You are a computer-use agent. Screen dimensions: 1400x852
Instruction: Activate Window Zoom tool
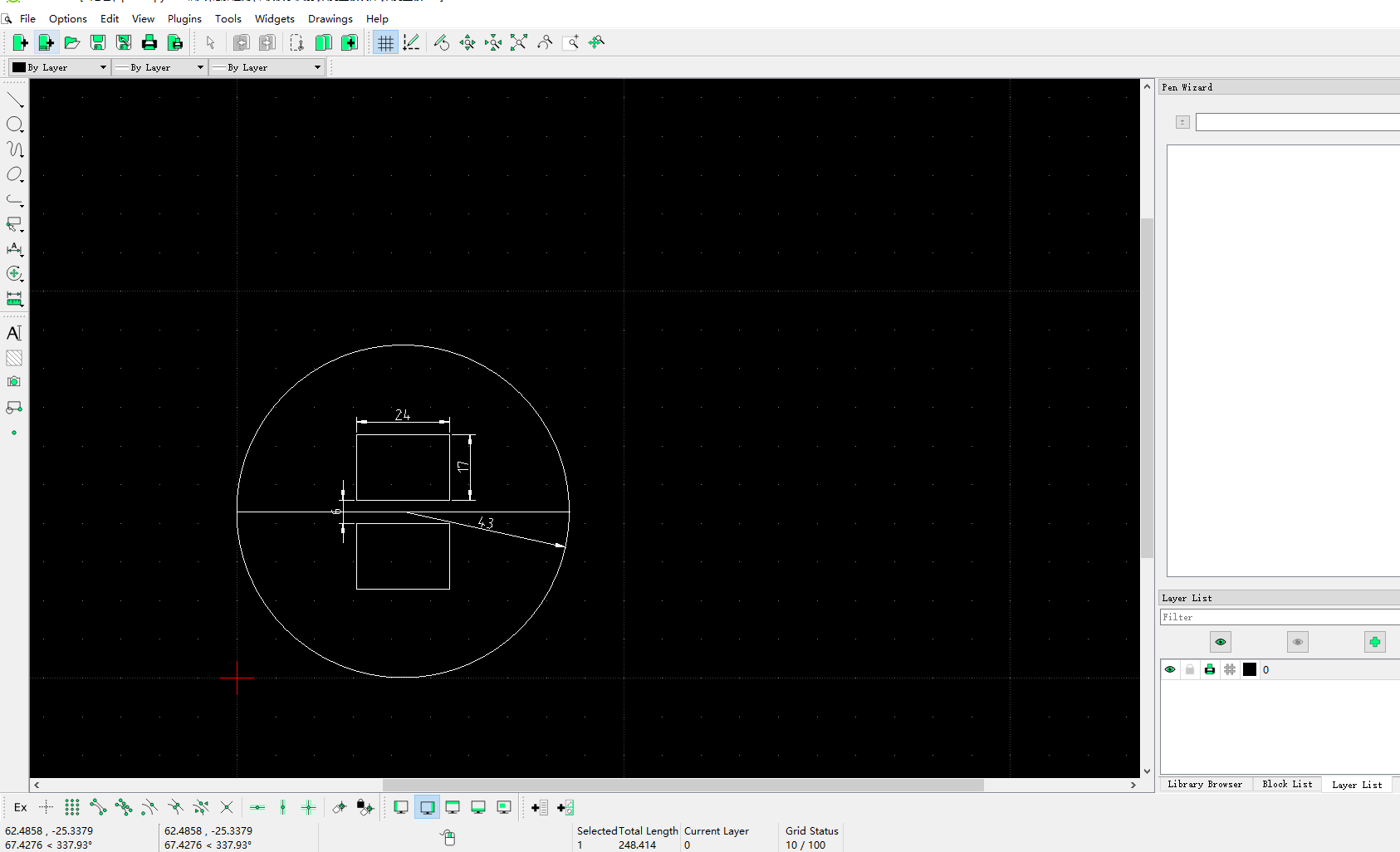pyautogui.click(x=570, y=42)
